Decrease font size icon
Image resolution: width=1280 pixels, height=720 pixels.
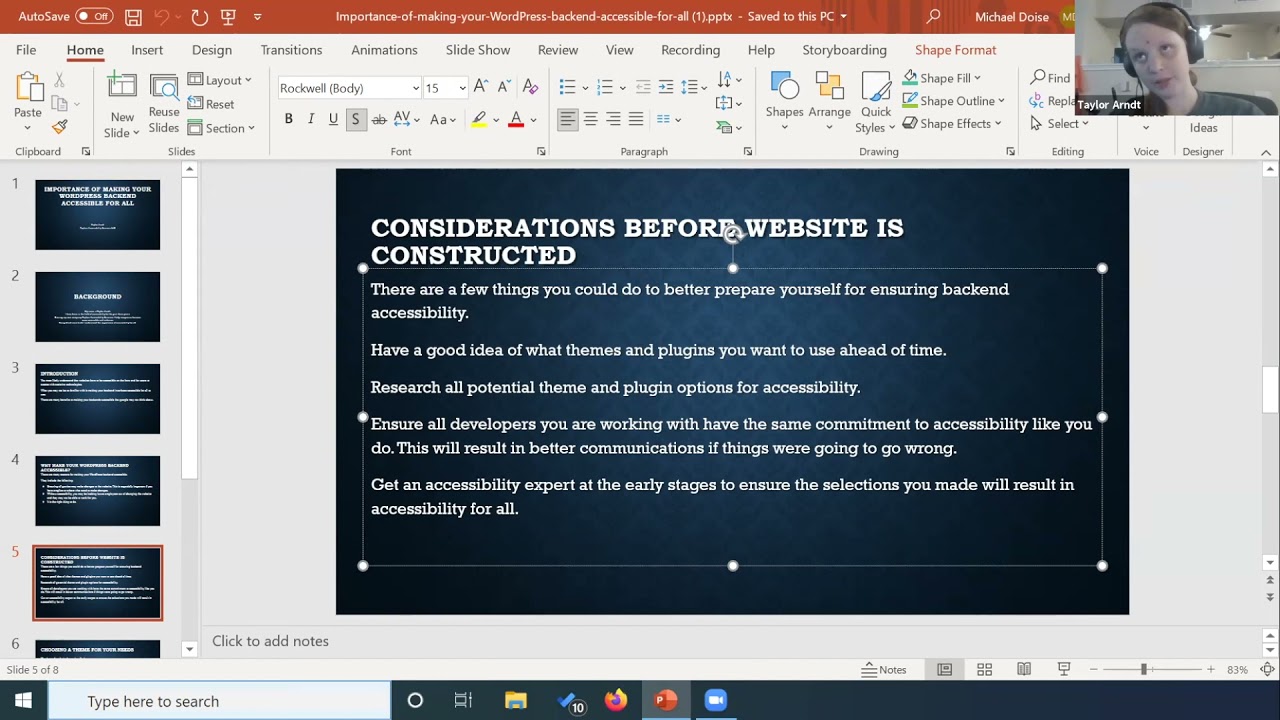(x=505, y=87)
